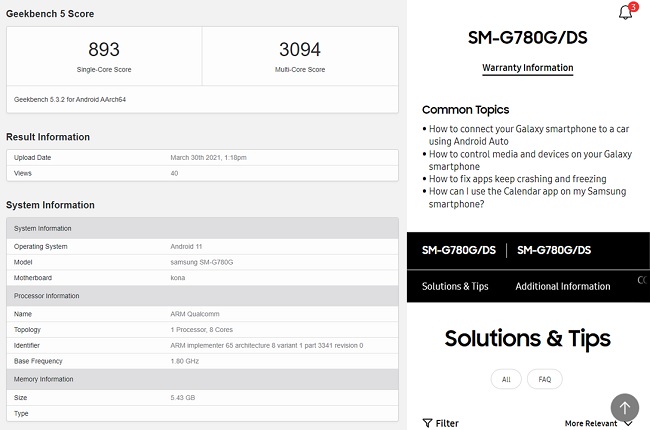The width and height of the screenshot is (650, 430).
Task: Open the Android Auto connection topic
Action: coord(529,135)
